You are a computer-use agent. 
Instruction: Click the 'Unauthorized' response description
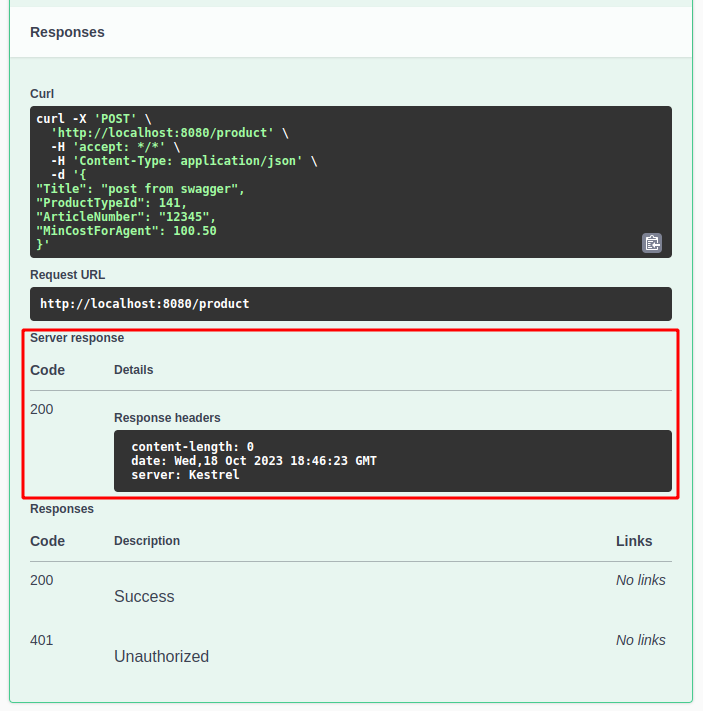click(x=161, y=657)
